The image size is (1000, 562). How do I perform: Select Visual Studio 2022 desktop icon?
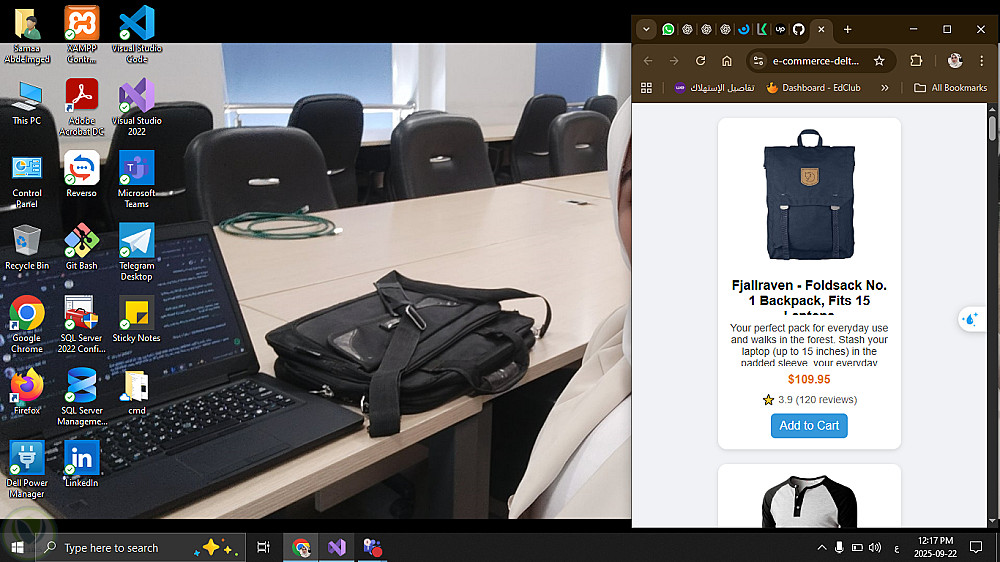coord(136,107)
